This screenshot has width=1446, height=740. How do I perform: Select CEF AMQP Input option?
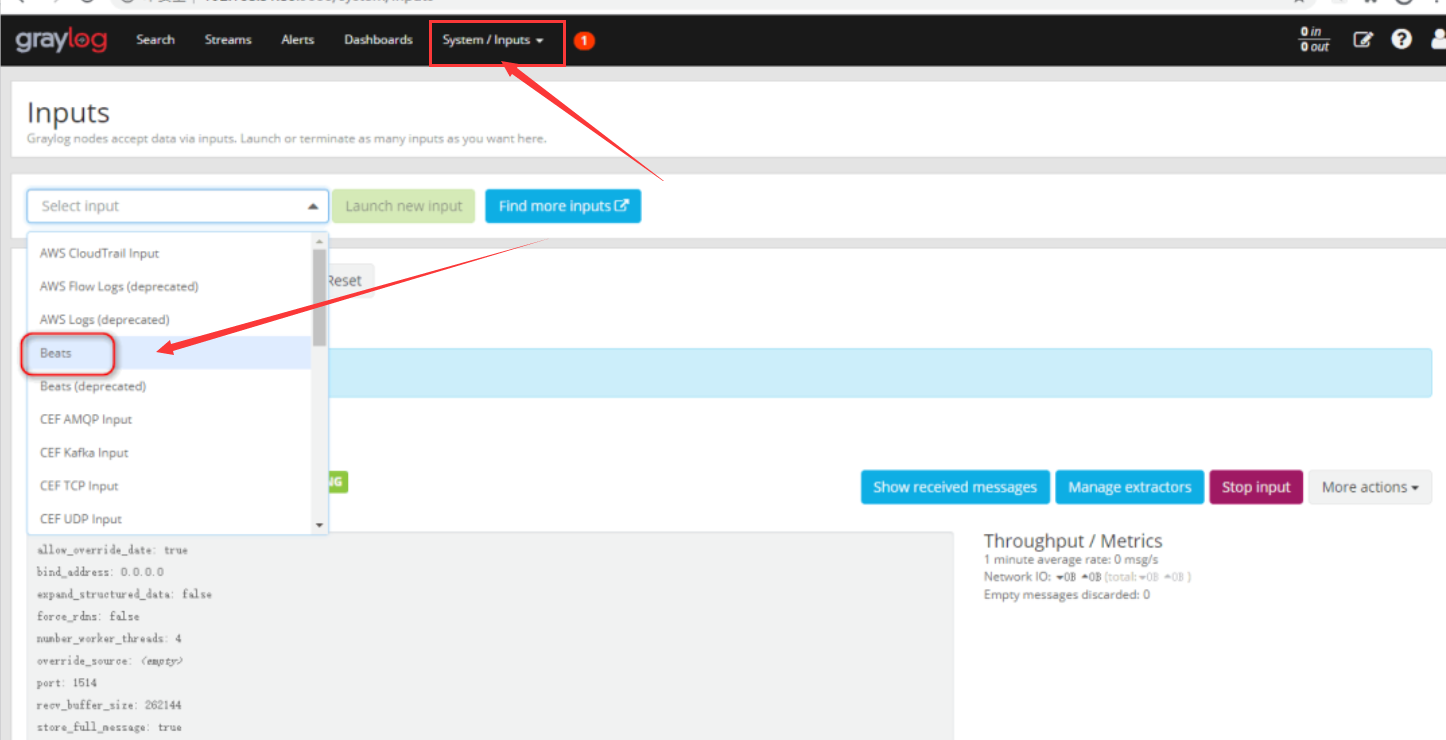pyautogui.click(x=169, y=419)
